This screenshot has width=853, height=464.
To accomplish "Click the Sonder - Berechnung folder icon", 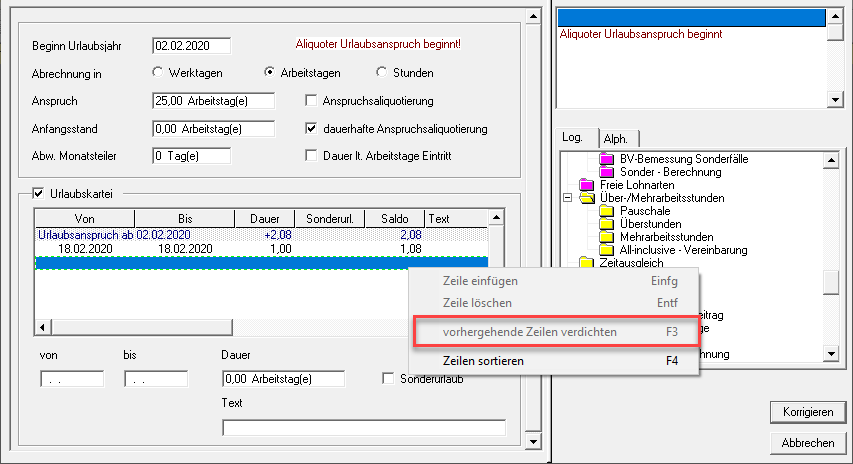I will tap(607, 172).
